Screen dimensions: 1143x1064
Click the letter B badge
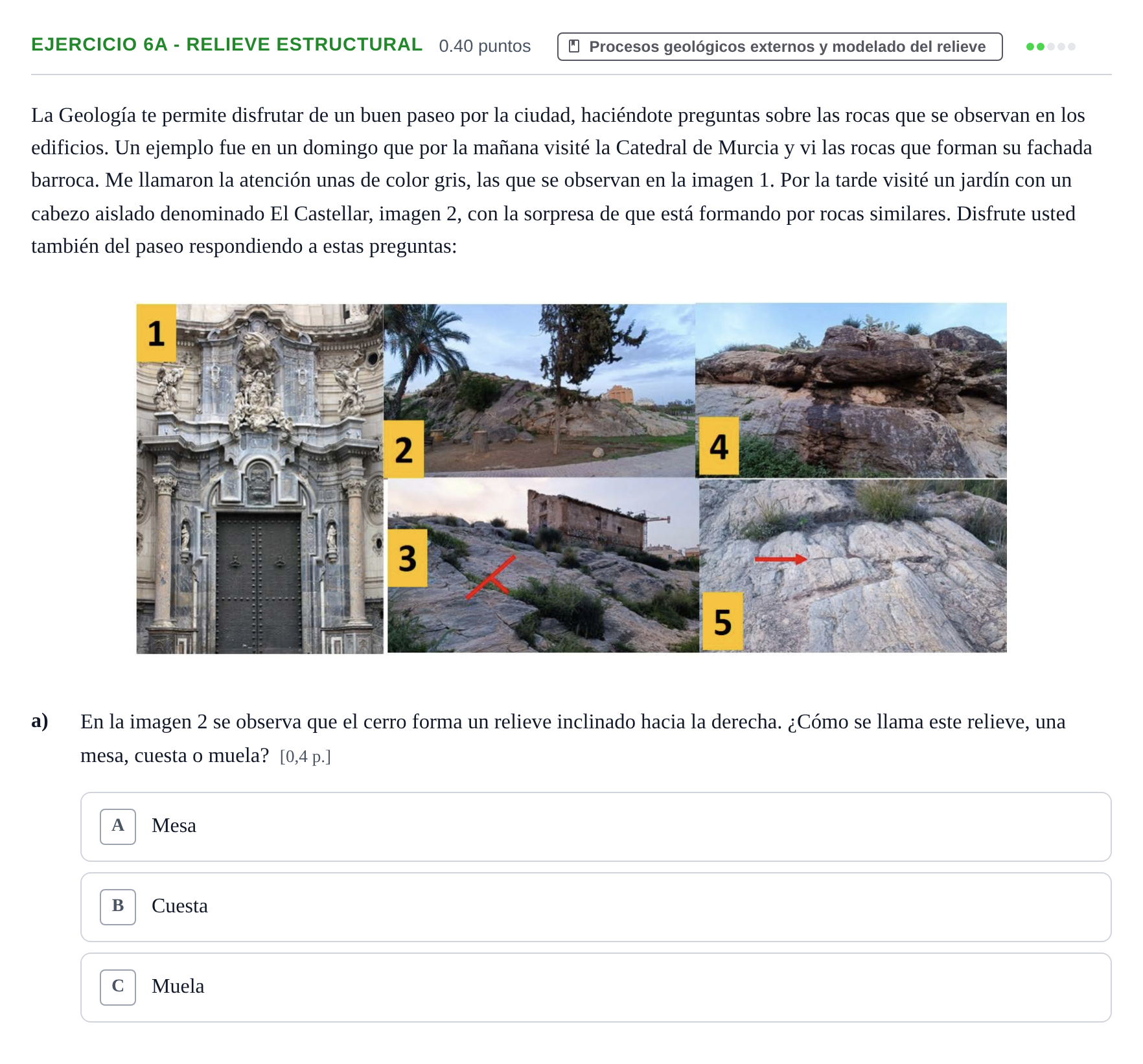tap(118, 907)
